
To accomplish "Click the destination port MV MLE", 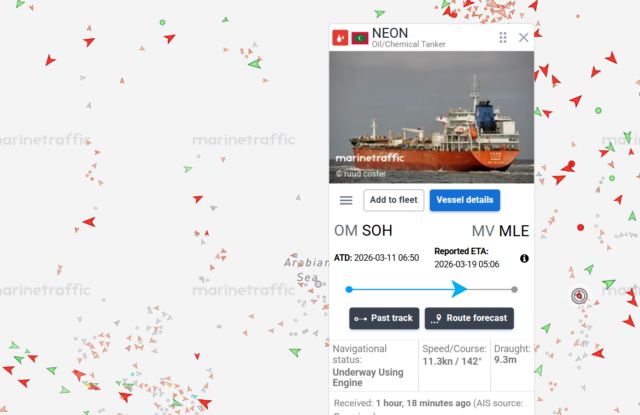I will [500, 231].
